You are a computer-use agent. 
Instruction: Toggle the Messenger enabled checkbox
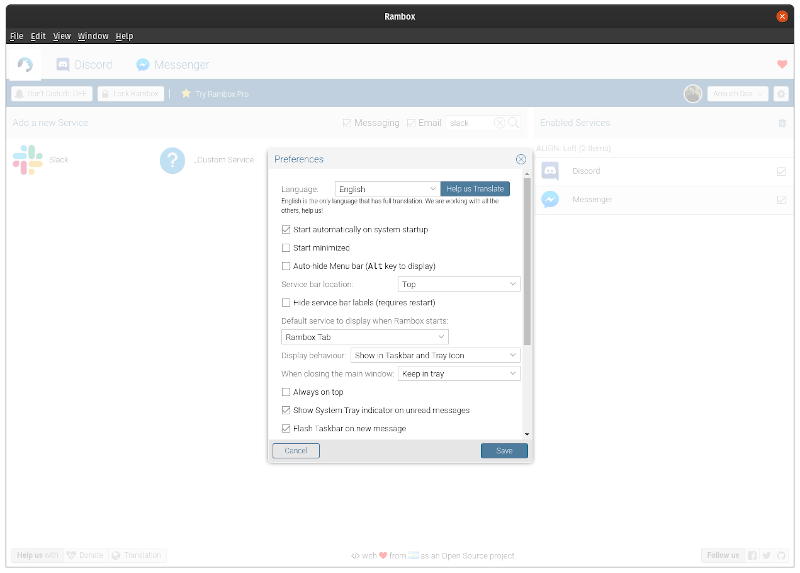(x=781, y=200)
